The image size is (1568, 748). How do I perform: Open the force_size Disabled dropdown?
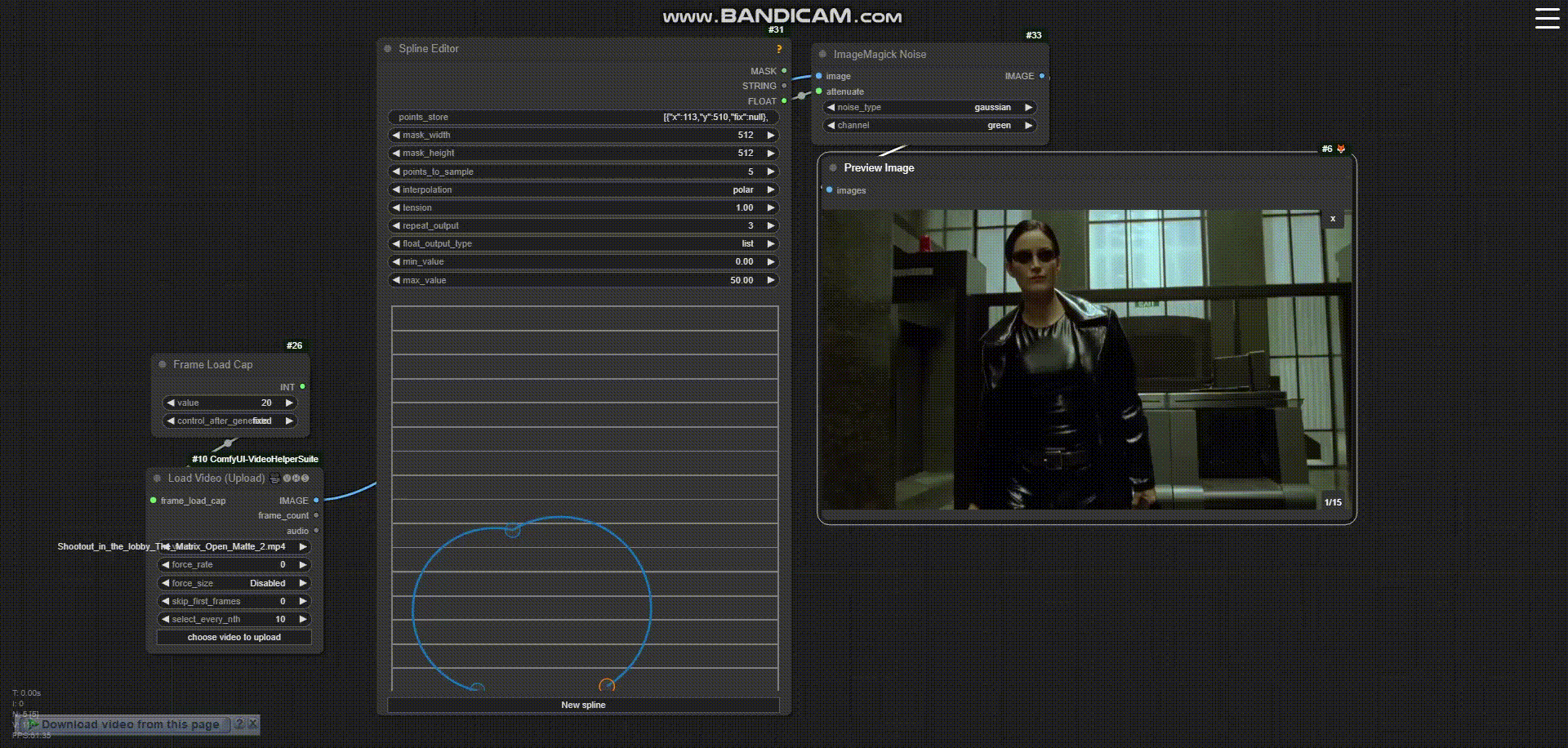[x=234, y=584]
